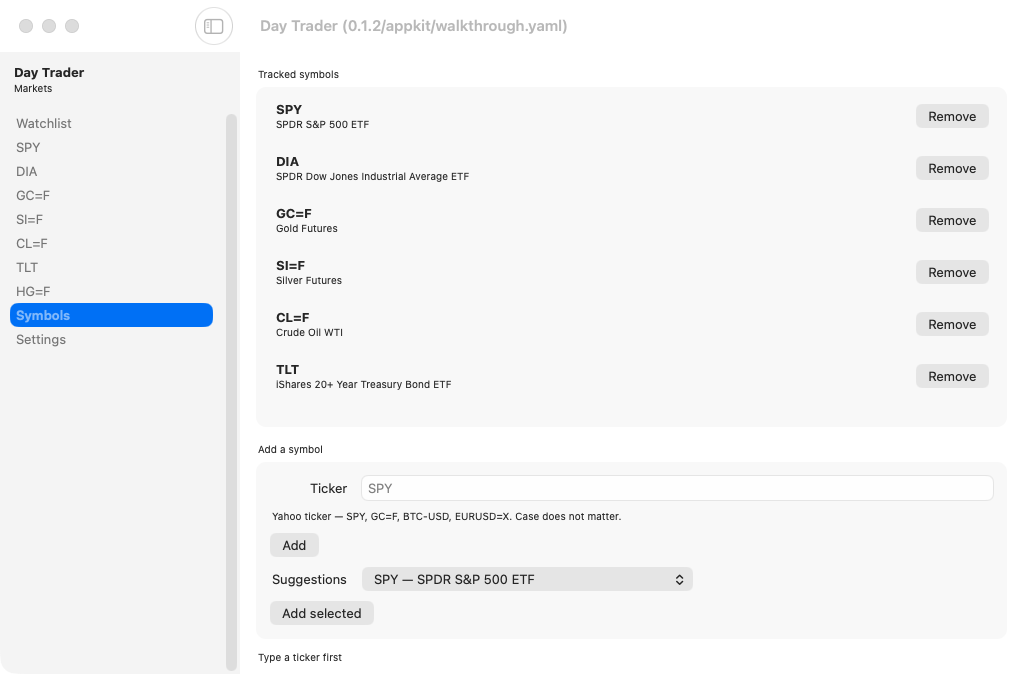This screenshot has height=674, width=1024.
Task: Open Settings in the sidebar
Action: click(x=111, y=340)
